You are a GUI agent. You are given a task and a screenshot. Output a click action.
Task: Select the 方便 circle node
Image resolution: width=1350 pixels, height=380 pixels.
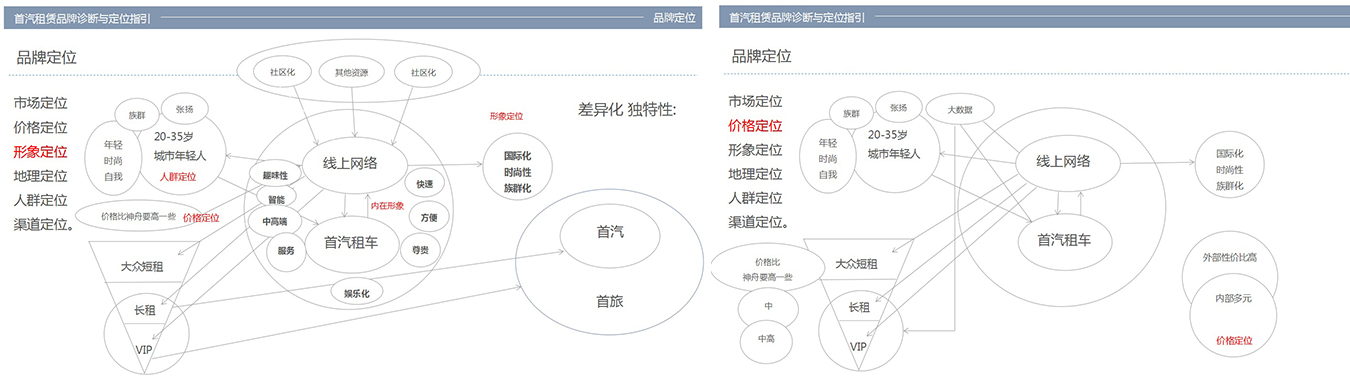pyautogui.click(x=428, y=217)
